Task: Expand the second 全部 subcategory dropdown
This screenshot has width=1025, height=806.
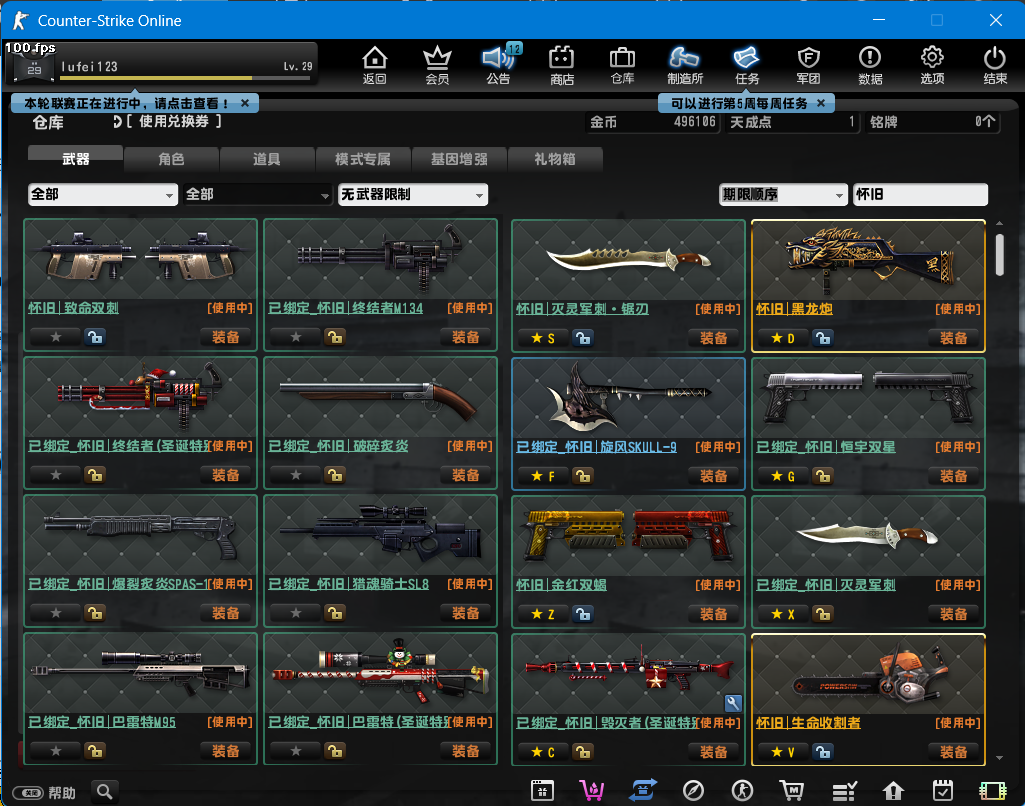Action: pos(258,194)
